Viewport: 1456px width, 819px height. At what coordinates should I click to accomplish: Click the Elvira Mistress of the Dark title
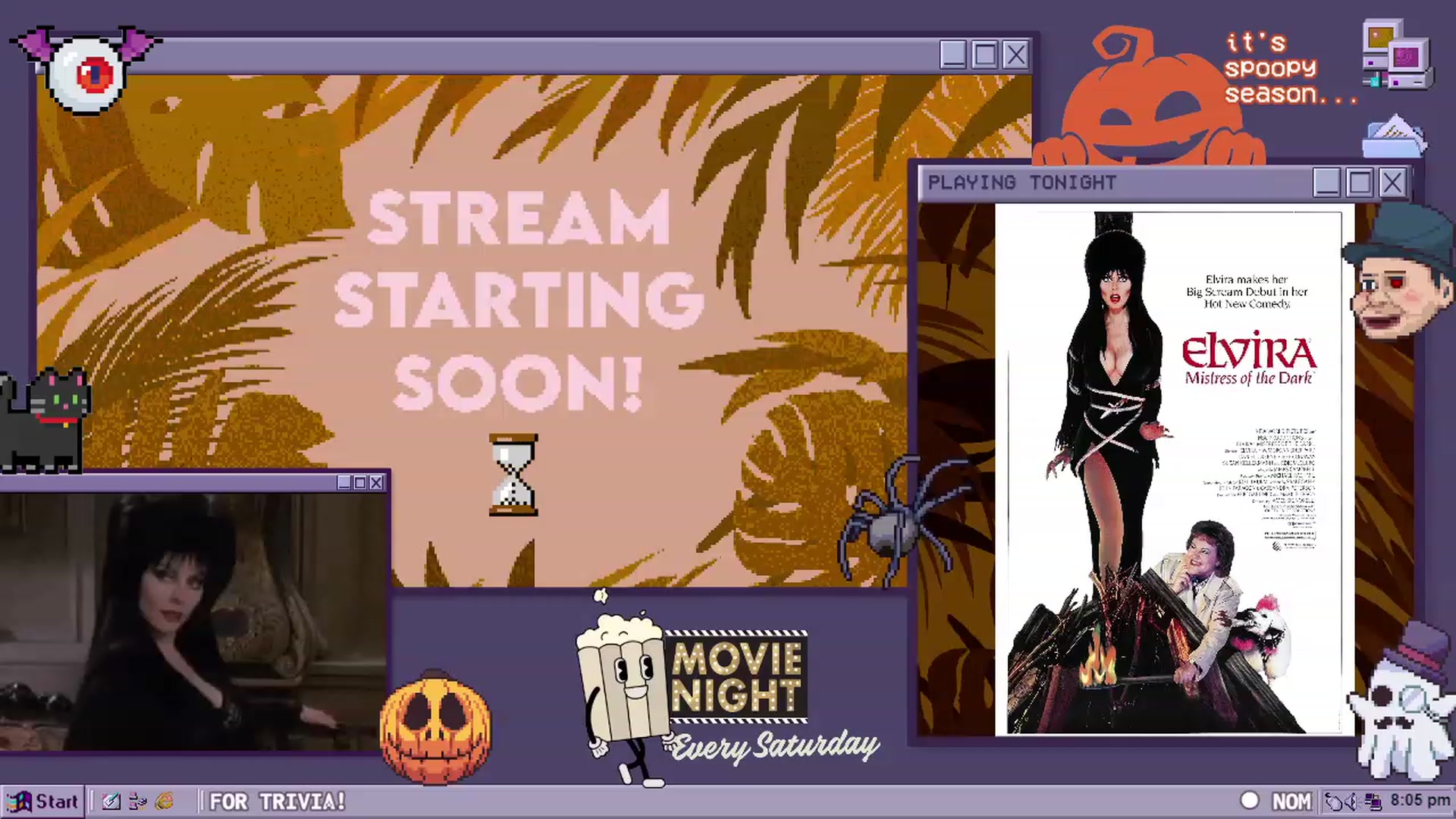(1249, 359)
